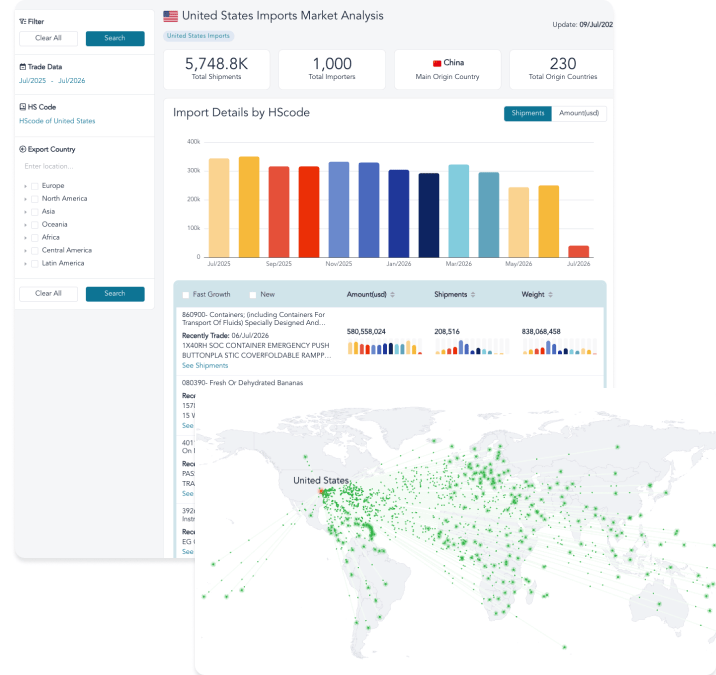Click the Jul/2026 red chart bar
Viewport: 716px width, 675px height.
pos(579,251)
